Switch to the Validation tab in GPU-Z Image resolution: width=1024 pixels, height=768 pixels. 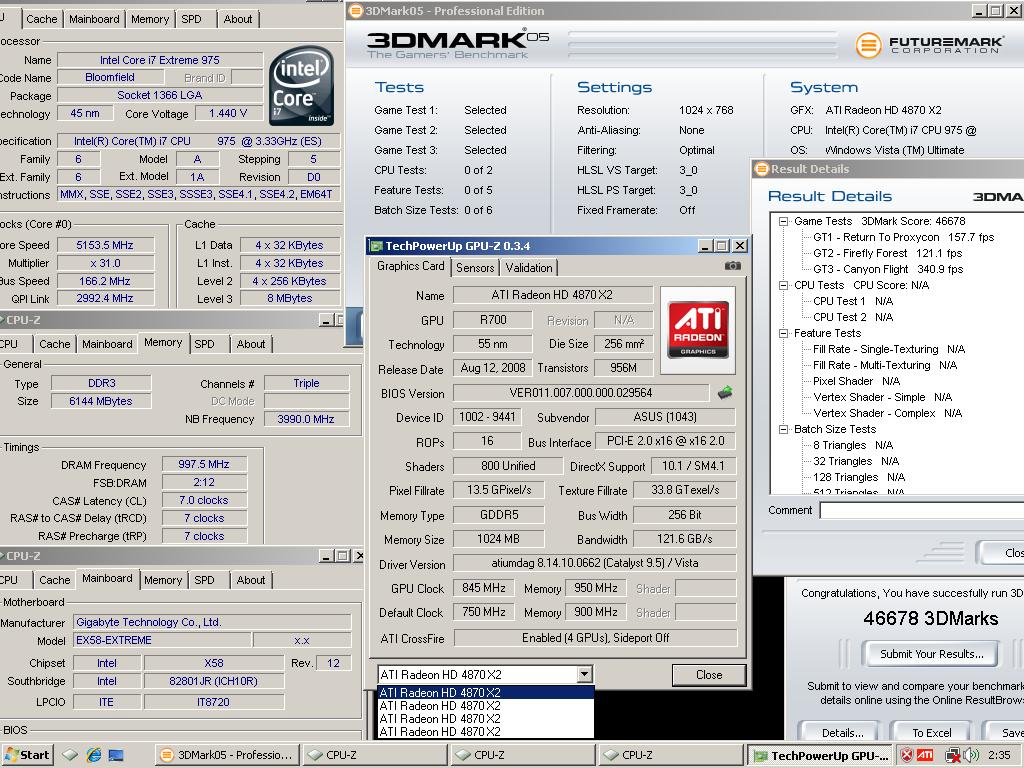pyautogui.click(x=529, y=268)
